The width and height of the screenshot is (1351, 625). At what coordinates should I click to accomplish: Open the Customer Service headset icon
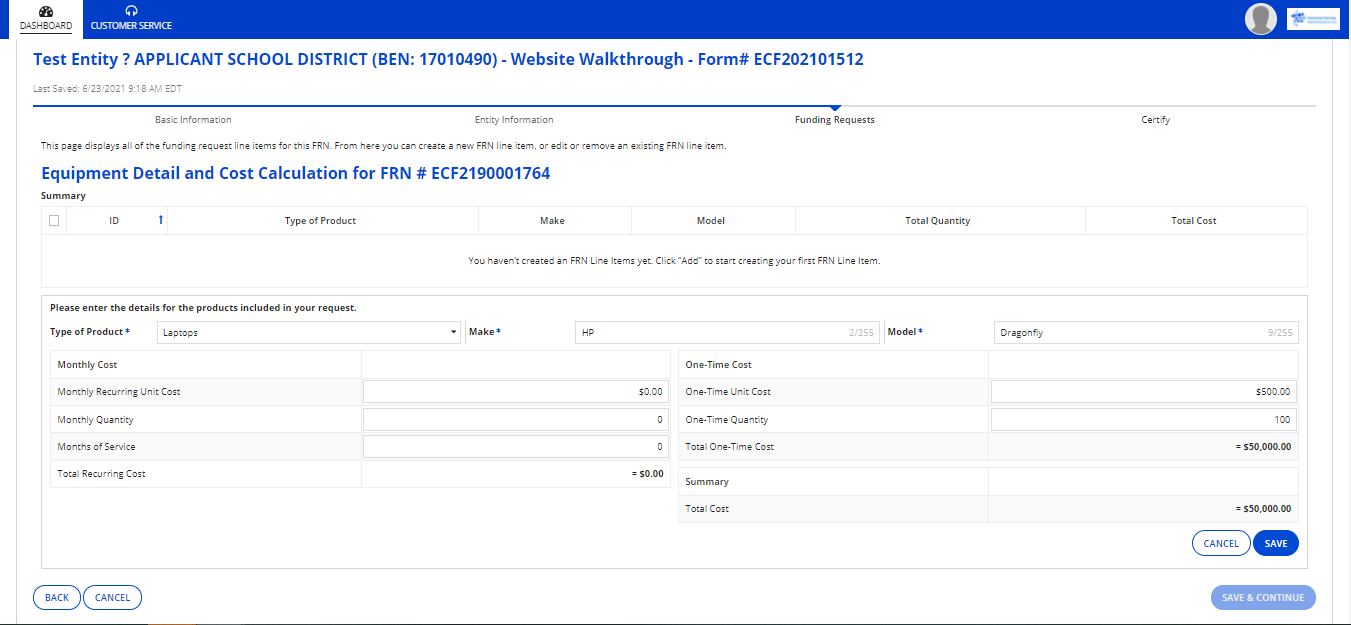pyautogui.click(x=131, y=11)
